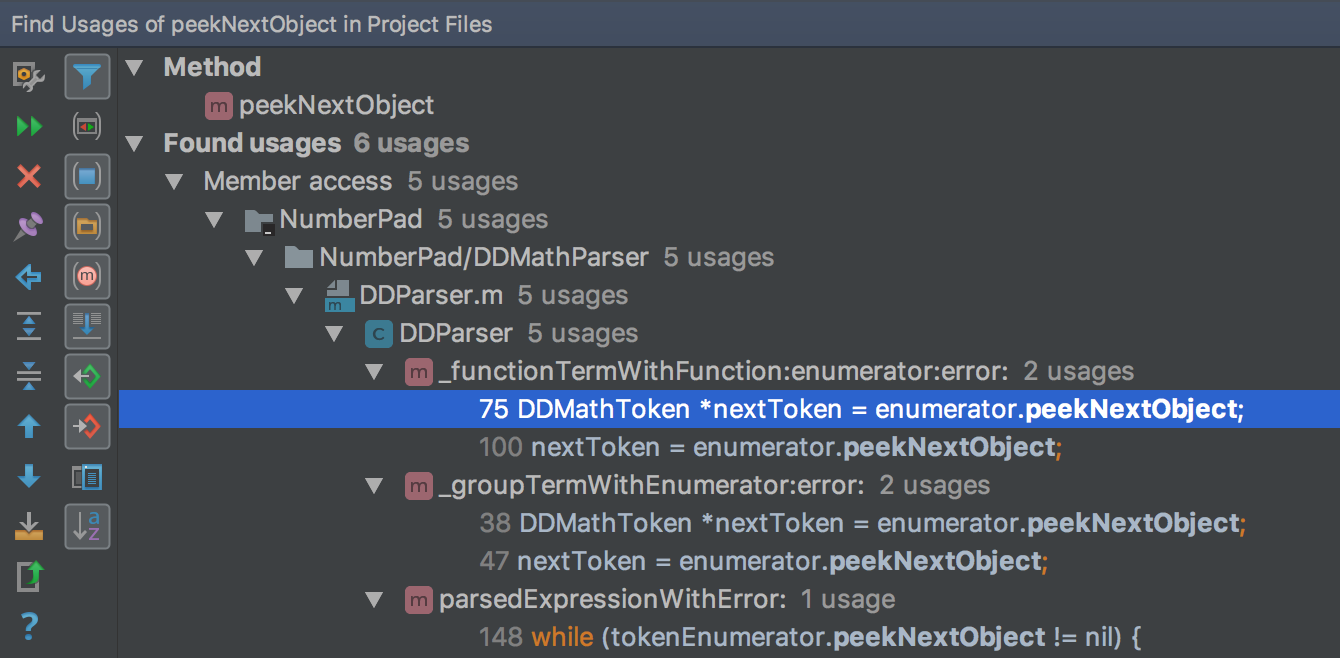Pin the Find Usages tab

tap(29, 227)
